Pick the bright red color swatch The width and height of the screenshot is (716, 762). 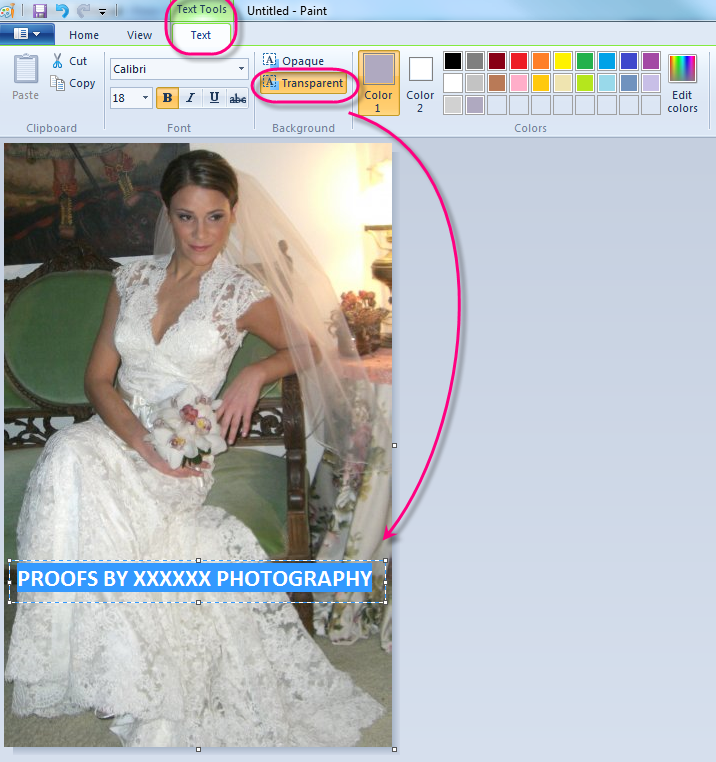519,61
